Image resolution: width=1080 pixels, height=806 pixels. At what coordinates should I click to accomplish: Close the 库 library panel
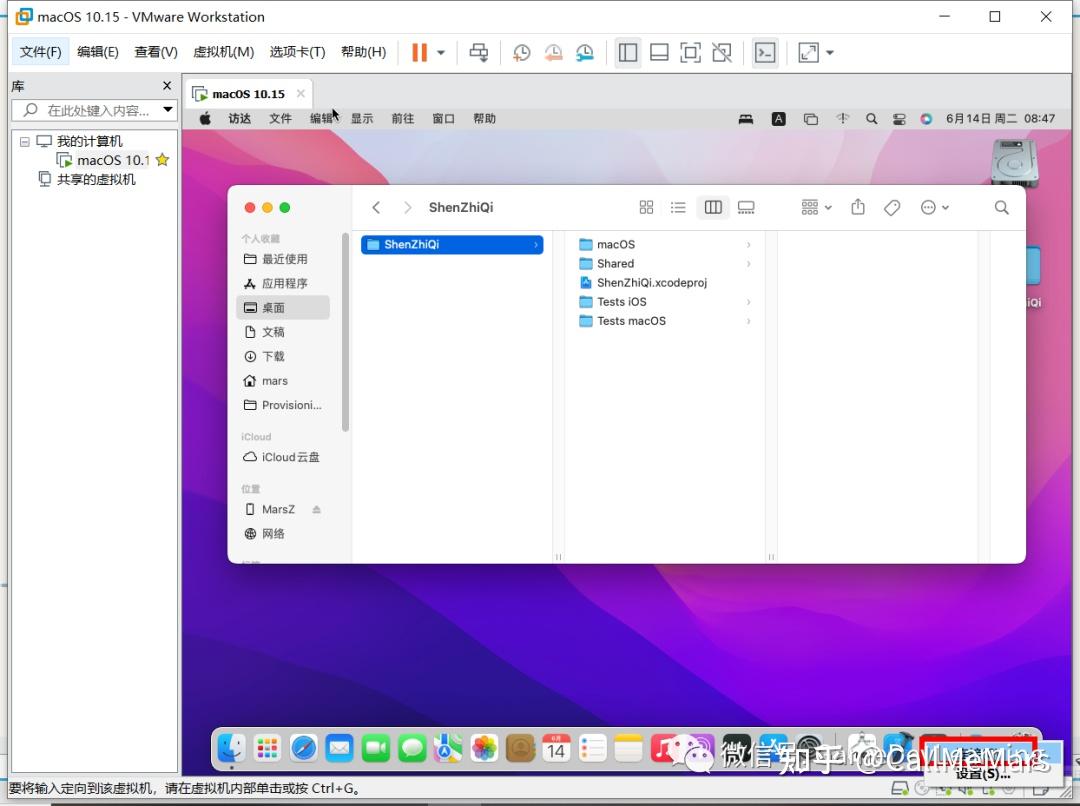coord(167,85)
